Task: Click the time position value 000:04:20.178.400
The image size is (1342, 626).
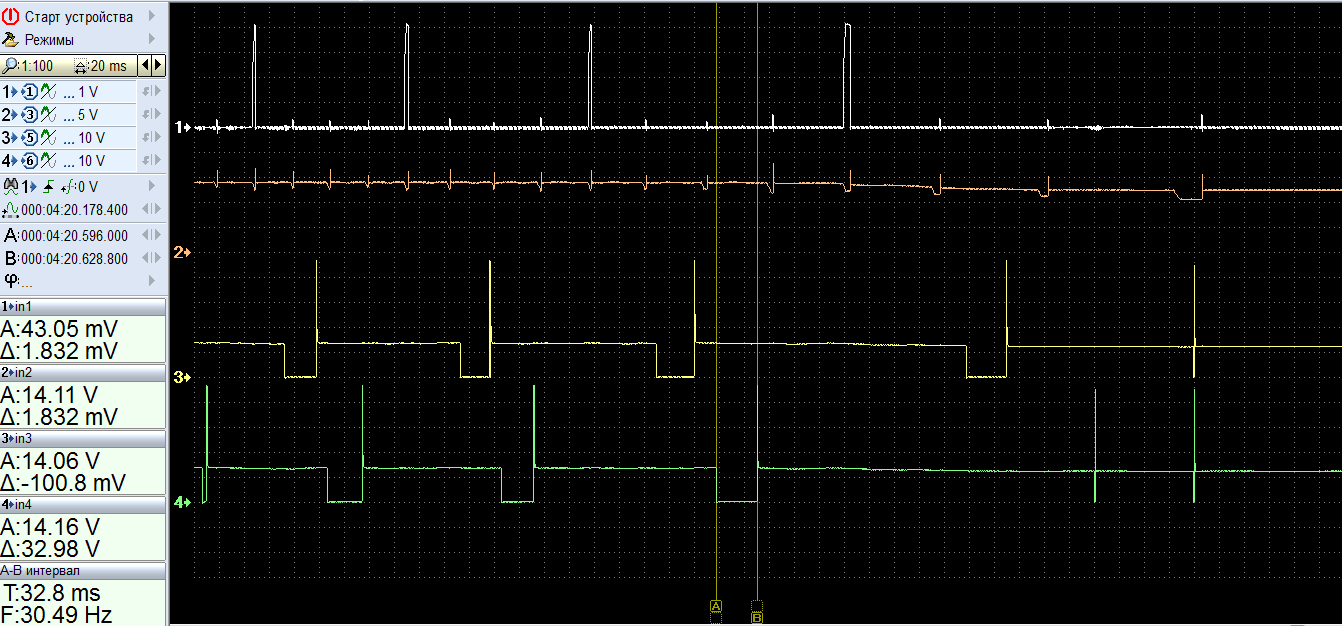Action: pos(75,210)
